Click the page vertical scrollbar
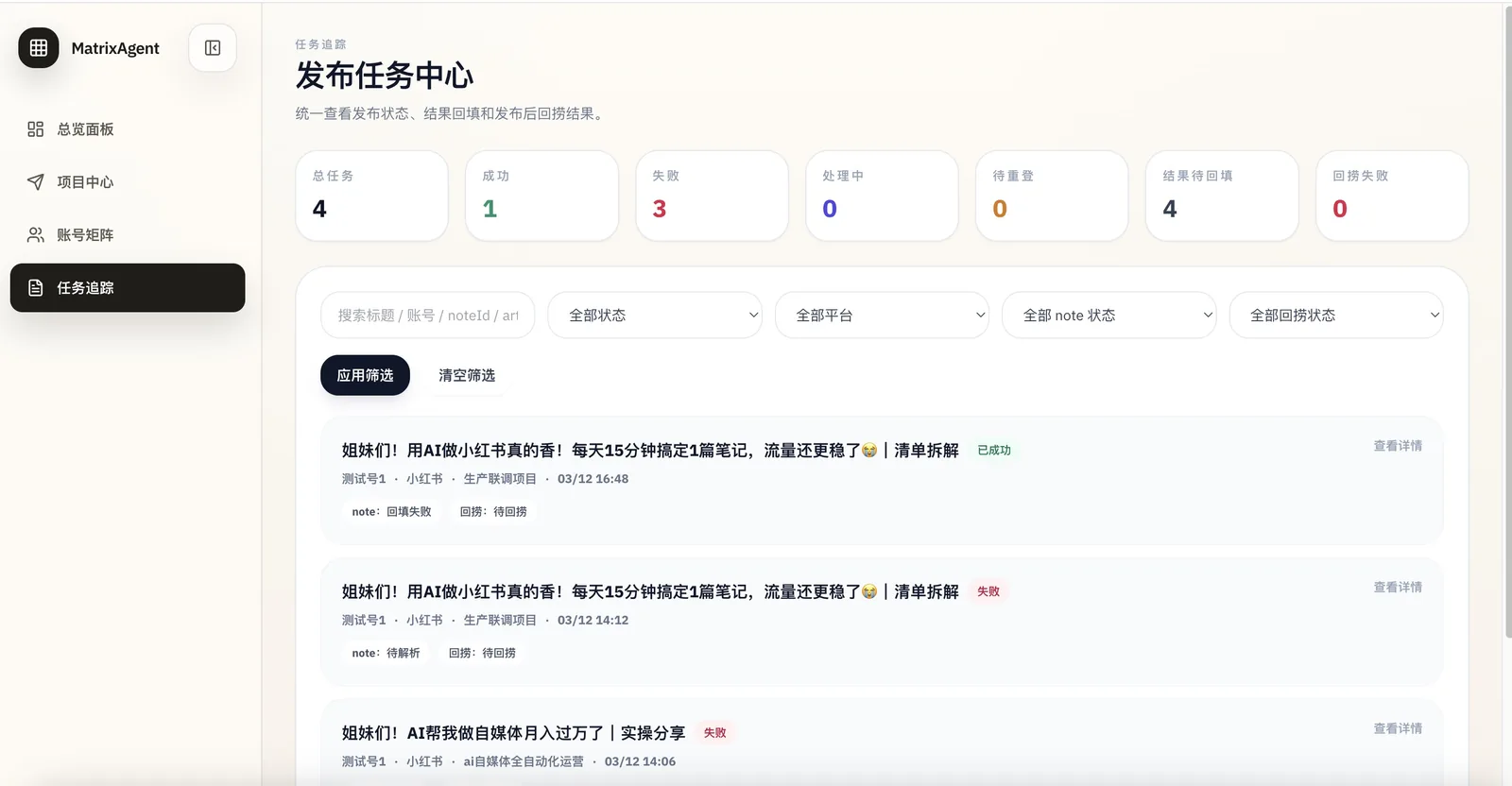The height and width of the screenshot is (786, 1512). tap(1507, 321)
